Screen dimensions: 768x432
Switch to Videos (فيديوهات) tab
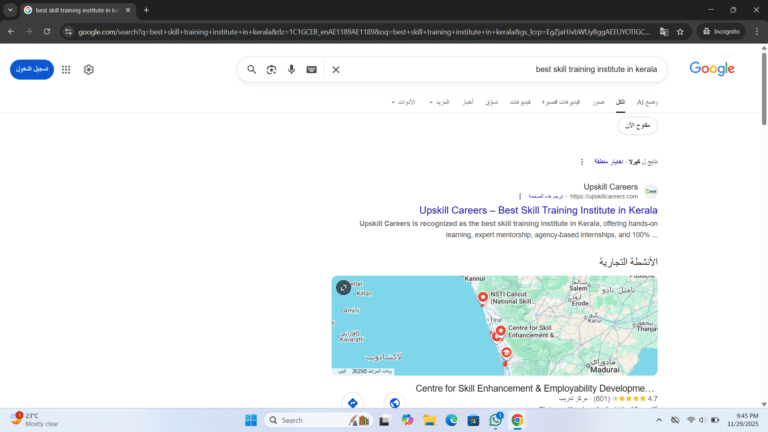click(x=520, y=102)
